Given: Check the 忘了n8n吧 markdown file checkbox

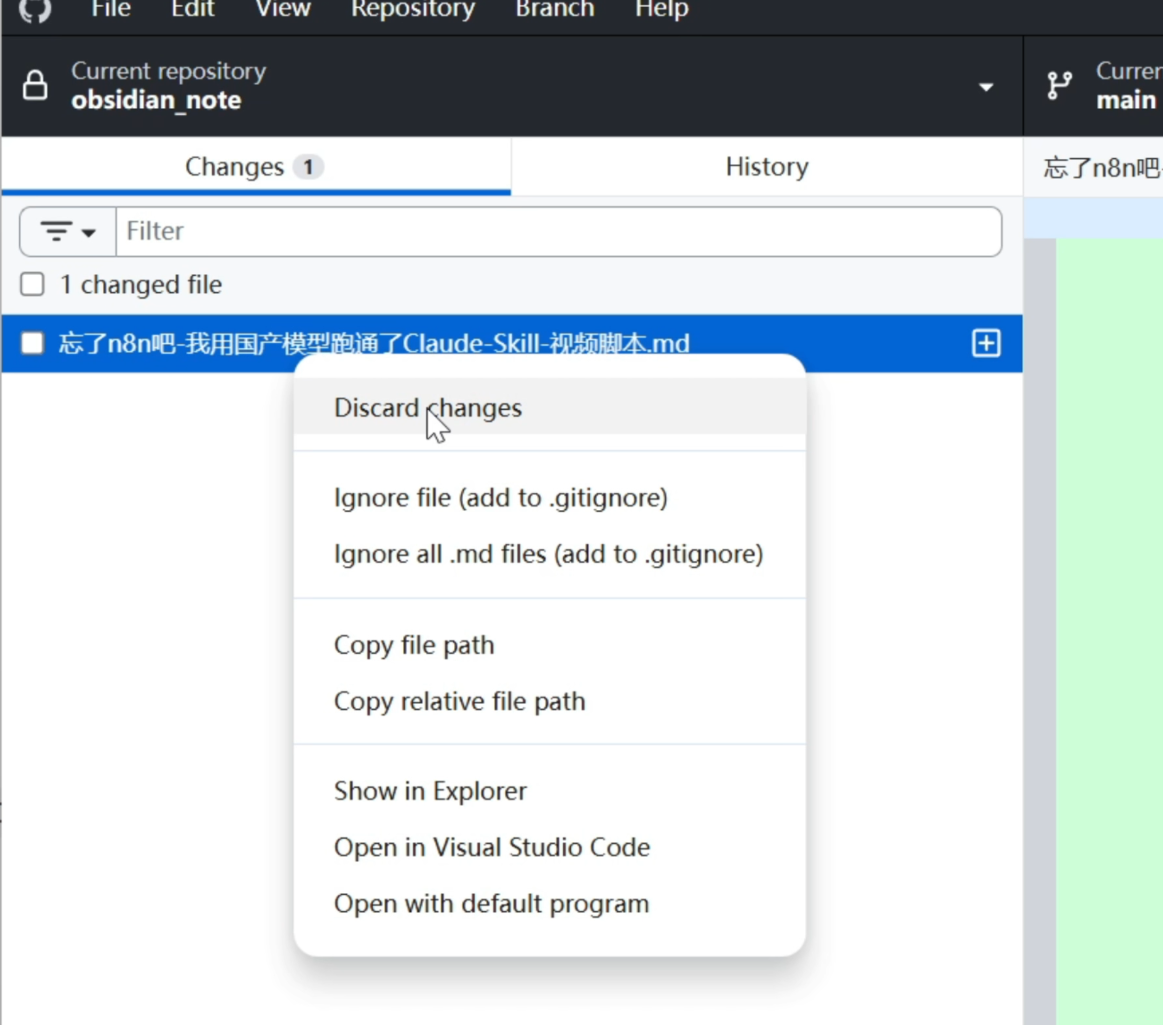Looking at the screenshot, I should click(32, 343).
